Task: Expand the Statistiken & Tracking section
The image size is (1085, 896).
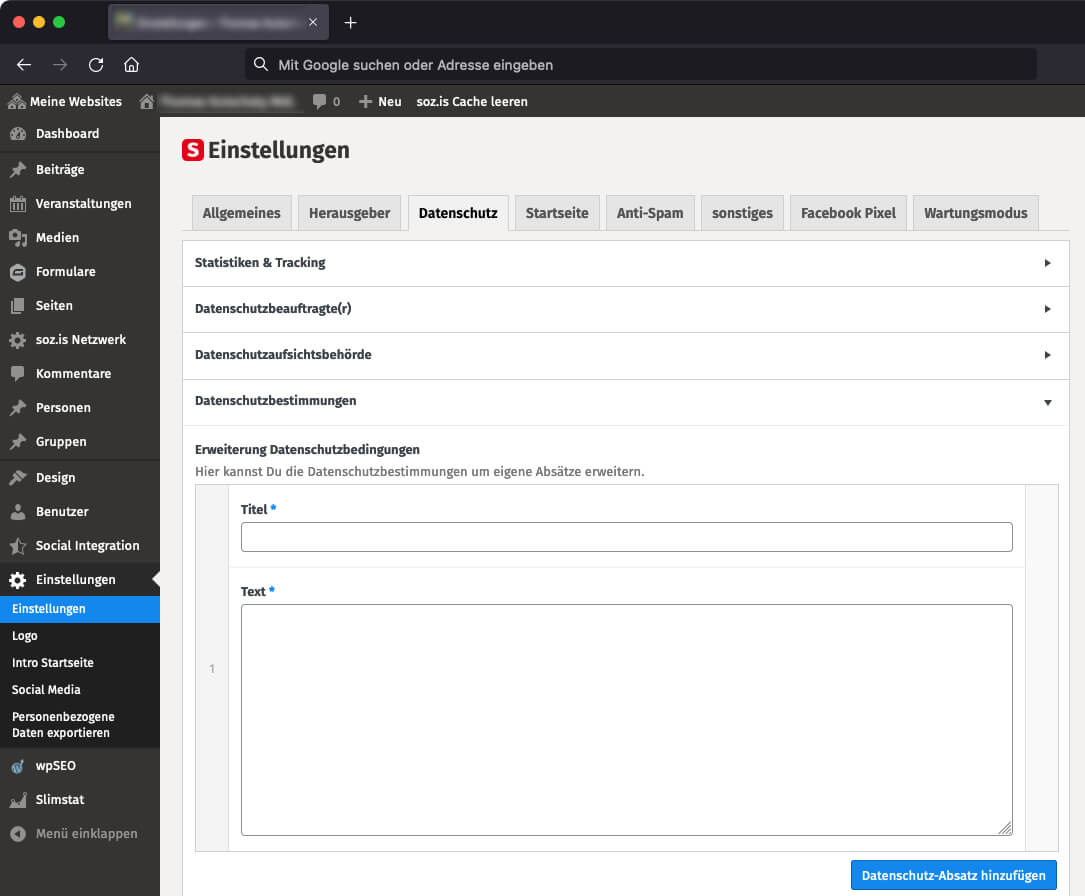Action: click(x=1047, y=263)
